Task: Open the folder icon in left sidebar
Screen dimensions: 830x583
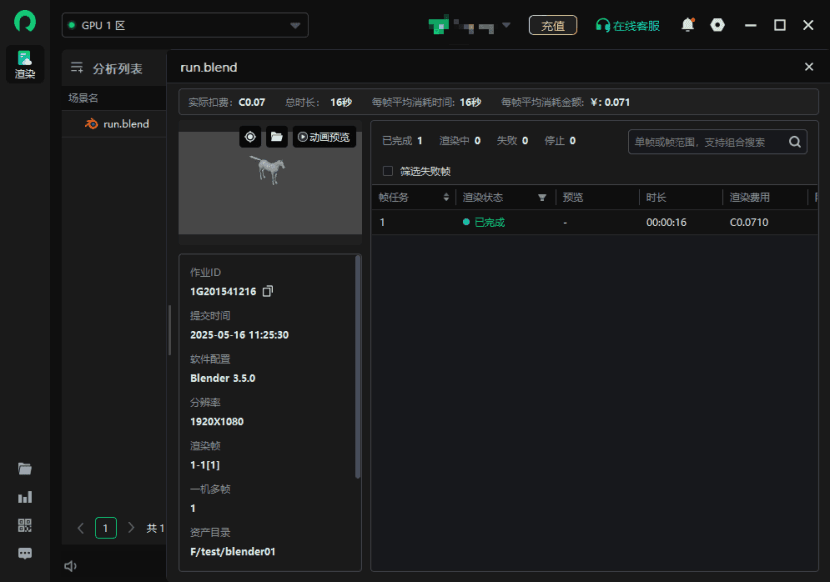Action: (x=25, y=469)
